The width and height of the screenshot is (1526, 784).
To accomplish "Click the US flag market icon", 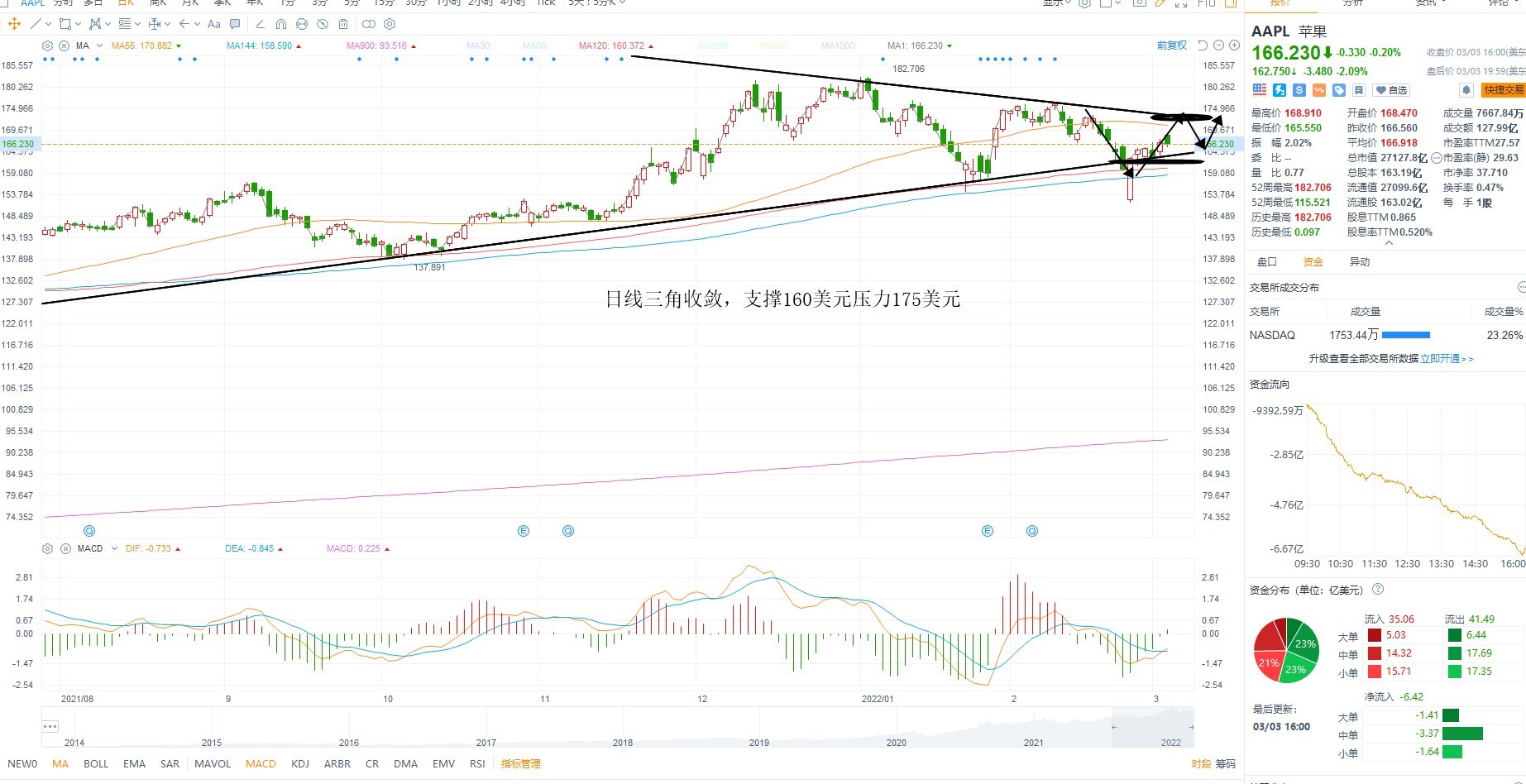I will (1260, 89).
